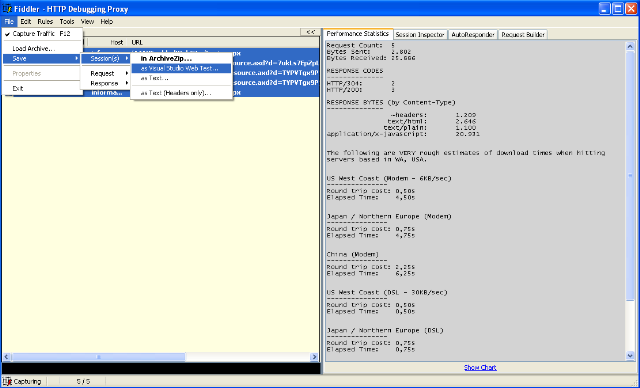Open the Rules menu
The height and width of the screenshot is (388, 640).
[x=45, y=22]
